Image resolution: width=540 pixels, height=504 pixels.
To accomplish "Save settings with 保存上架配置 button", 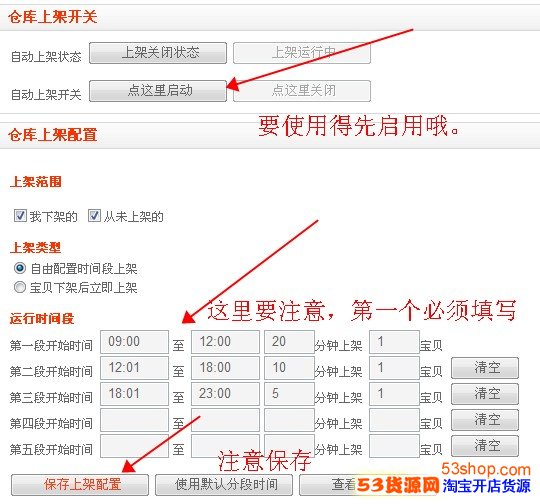I will tap(80, 485).
